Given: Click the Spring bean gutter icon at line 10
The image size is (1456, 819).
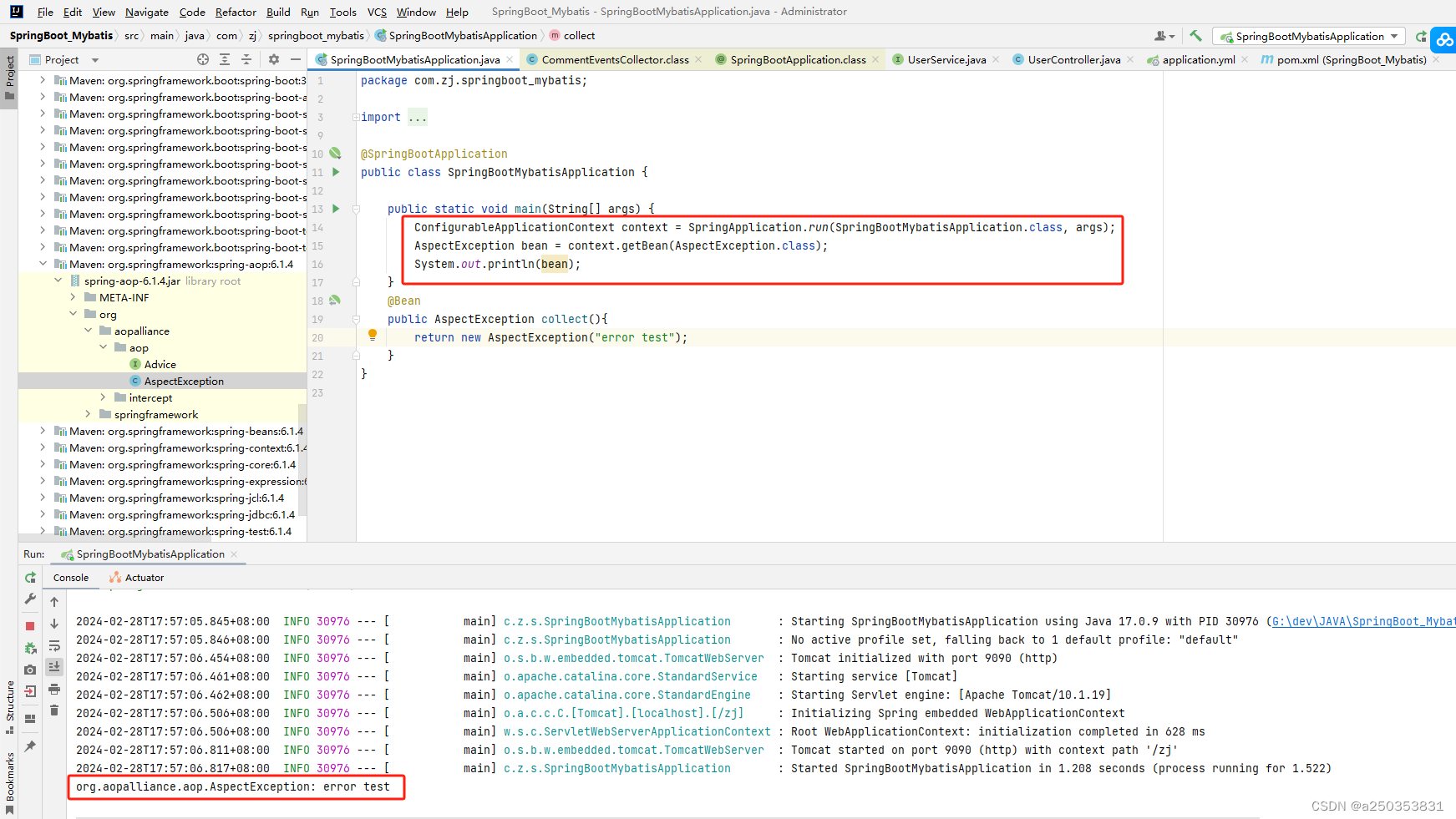Looking at the screenshot, I should [x=335, y=154].
